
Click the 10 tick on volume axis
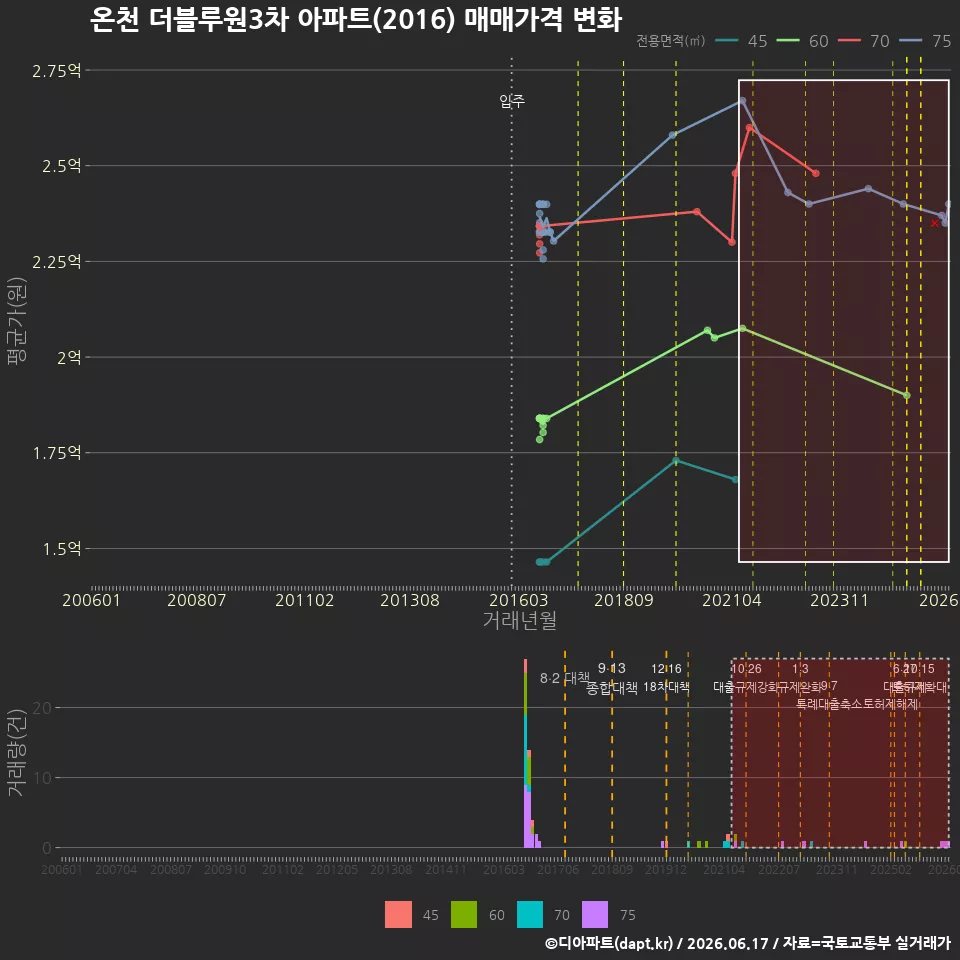[x=42, y=778]
